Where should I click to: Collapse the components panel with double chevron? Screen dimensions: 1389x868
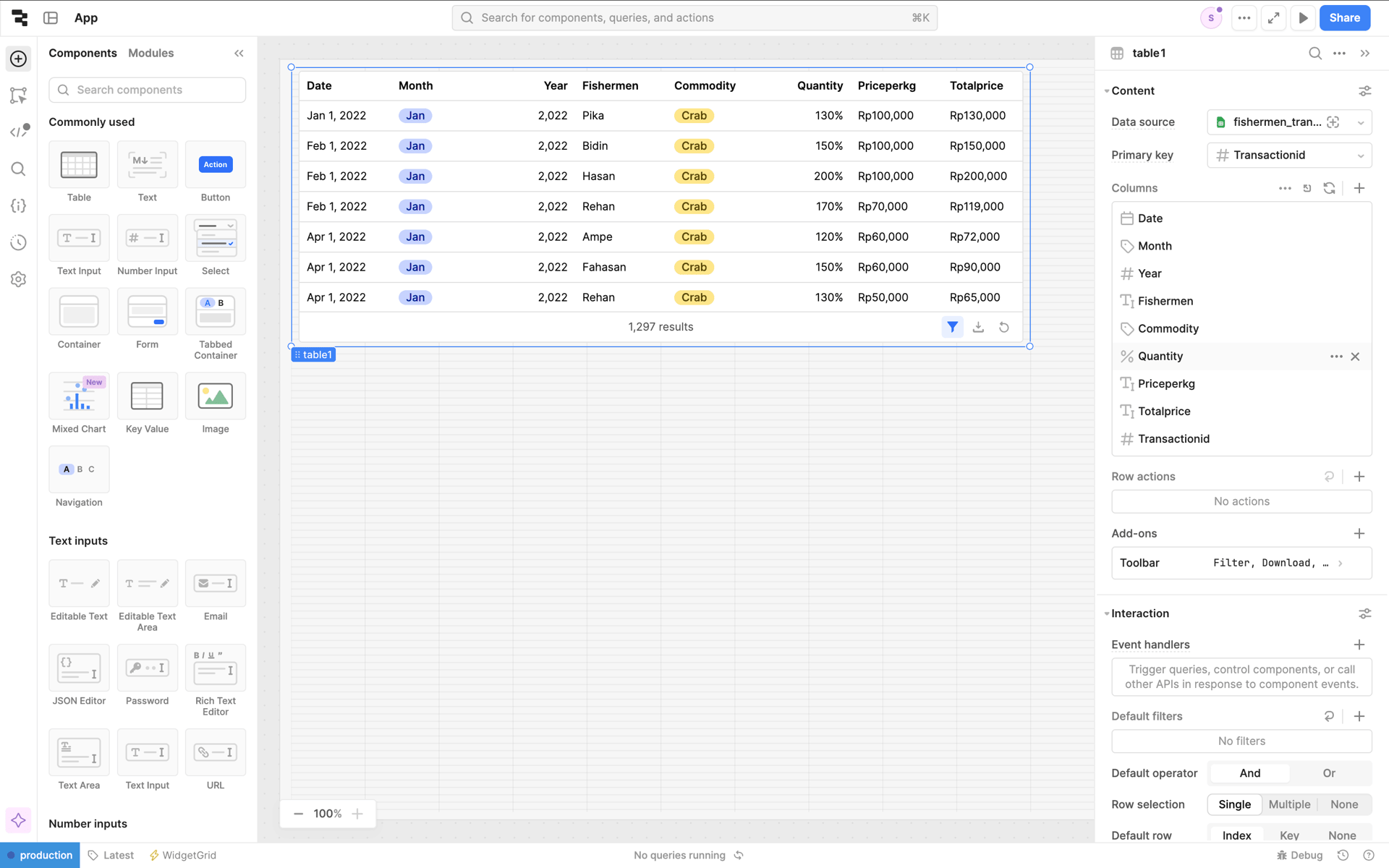point(239,53)
